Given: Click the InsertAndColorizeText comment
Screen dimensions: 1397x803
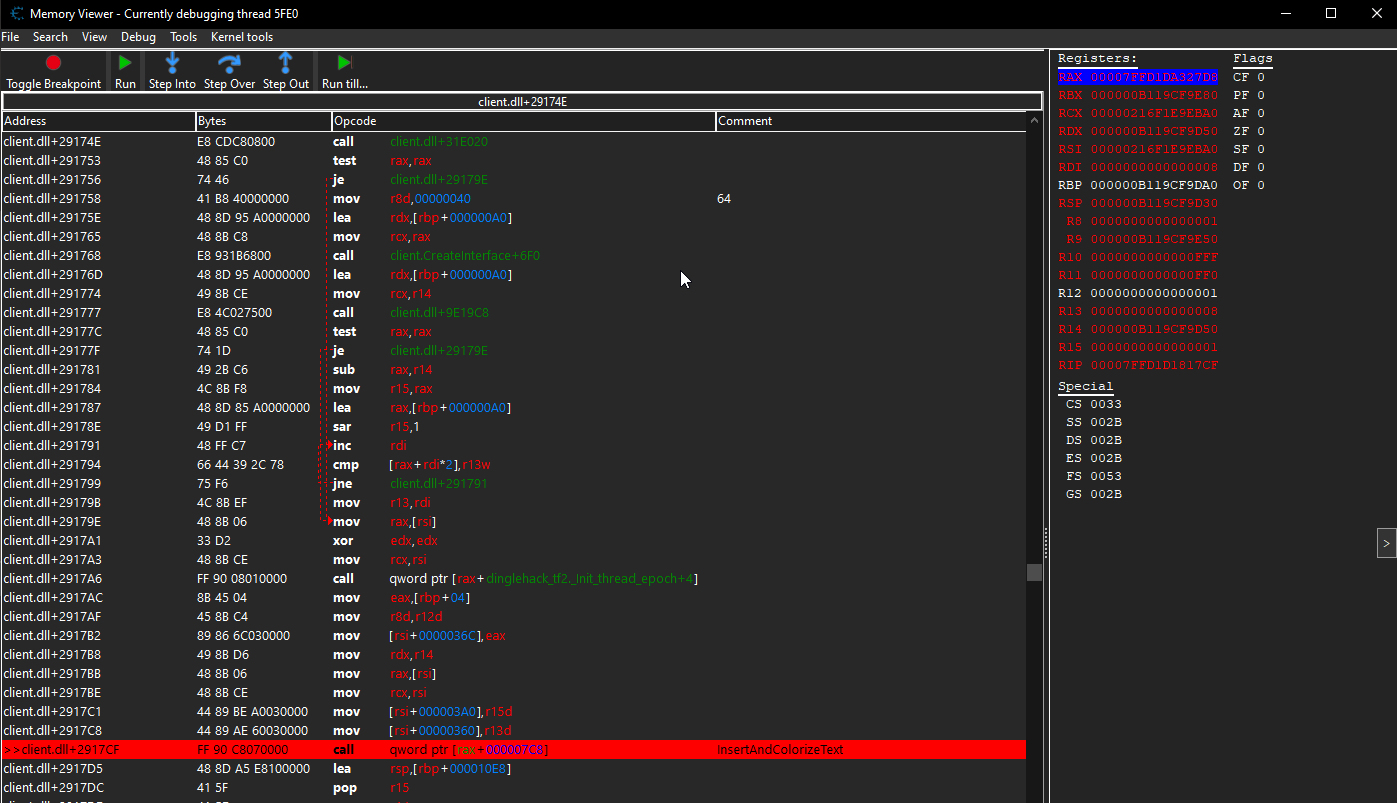Looking at the screenshot, I should coord(780,749).
